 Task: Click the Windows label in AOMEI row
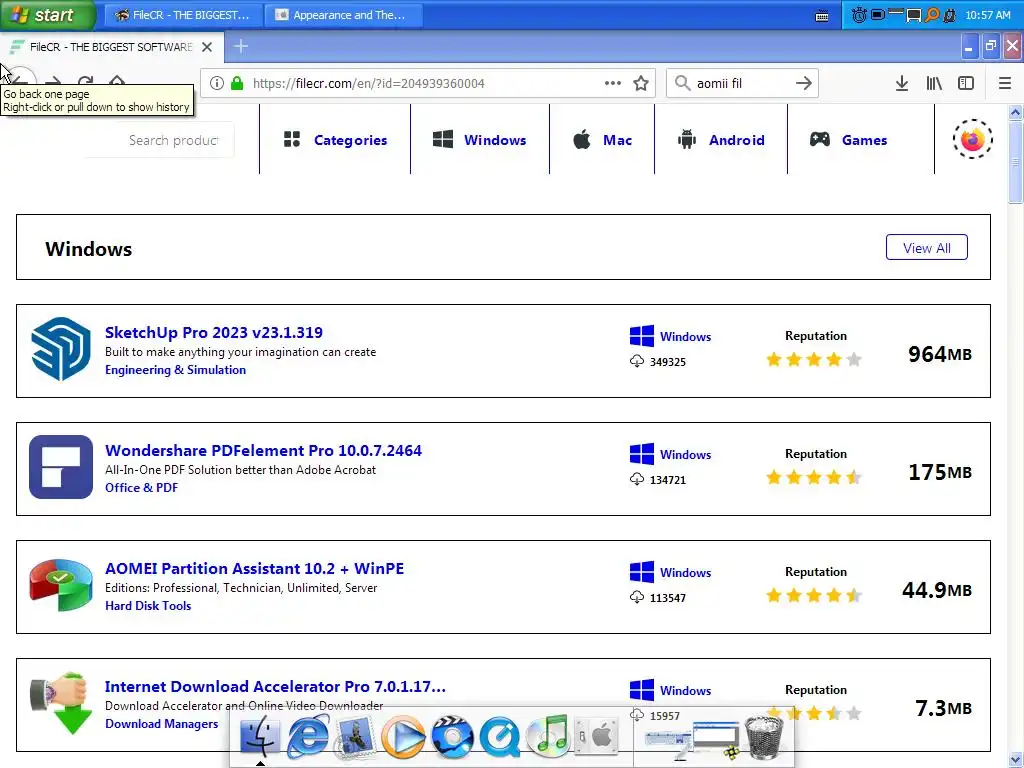685,572
